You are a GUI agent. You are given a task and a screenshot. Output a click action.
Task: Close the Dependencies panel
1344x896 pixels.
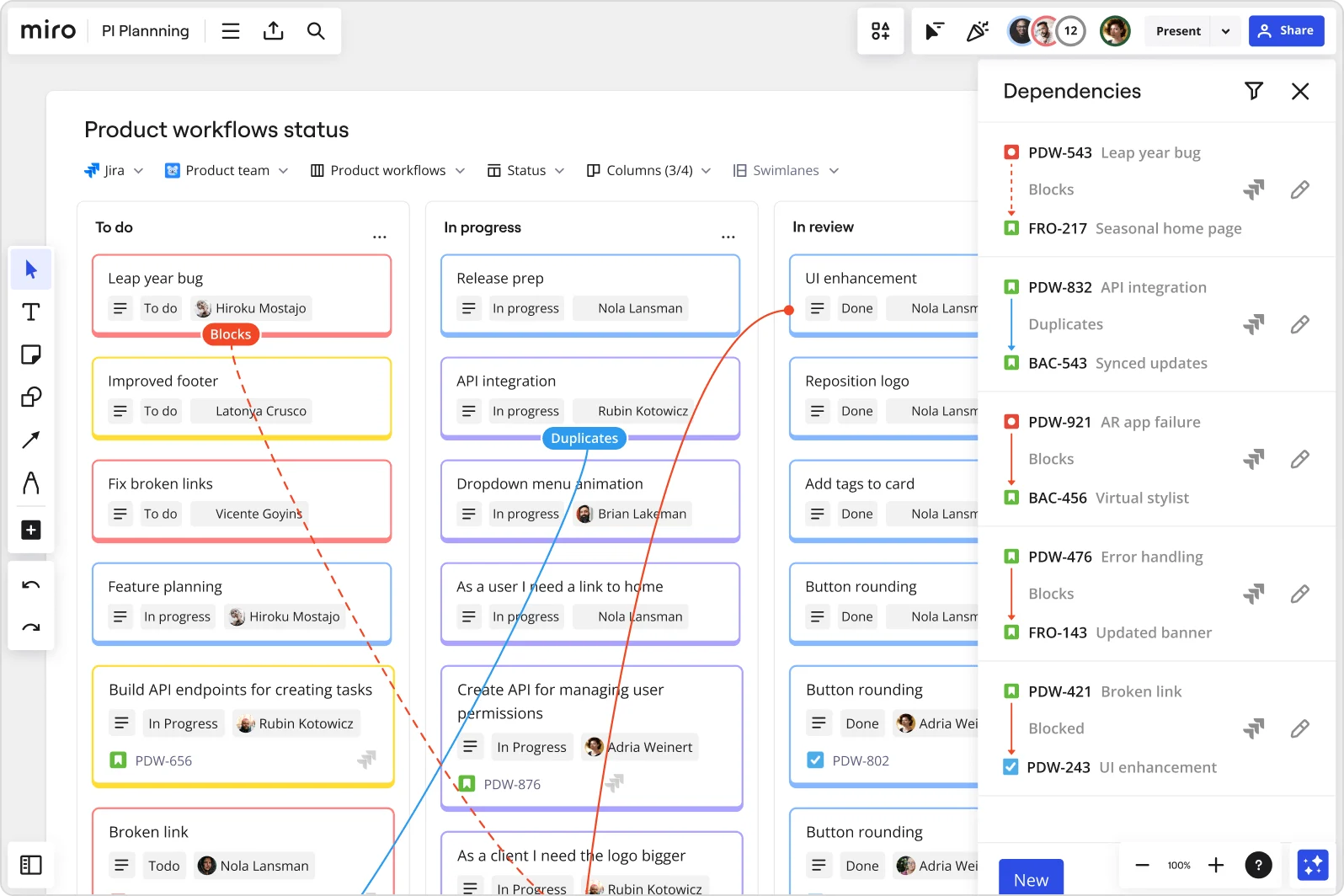(x=1300, y=91)
